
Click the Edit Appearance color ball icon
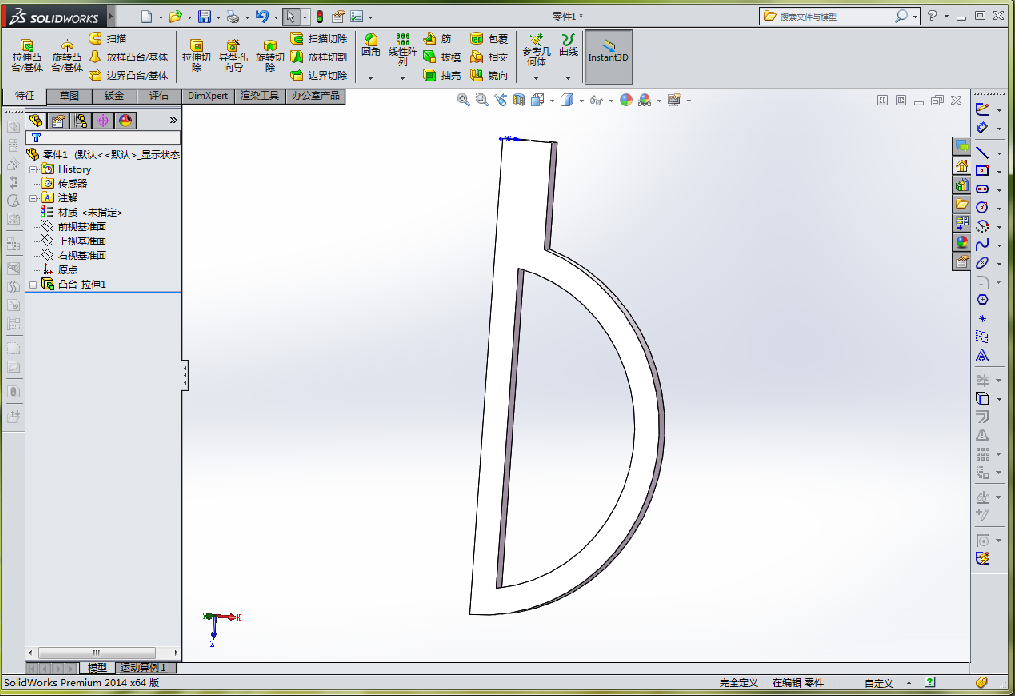click(x=626, y=100)
